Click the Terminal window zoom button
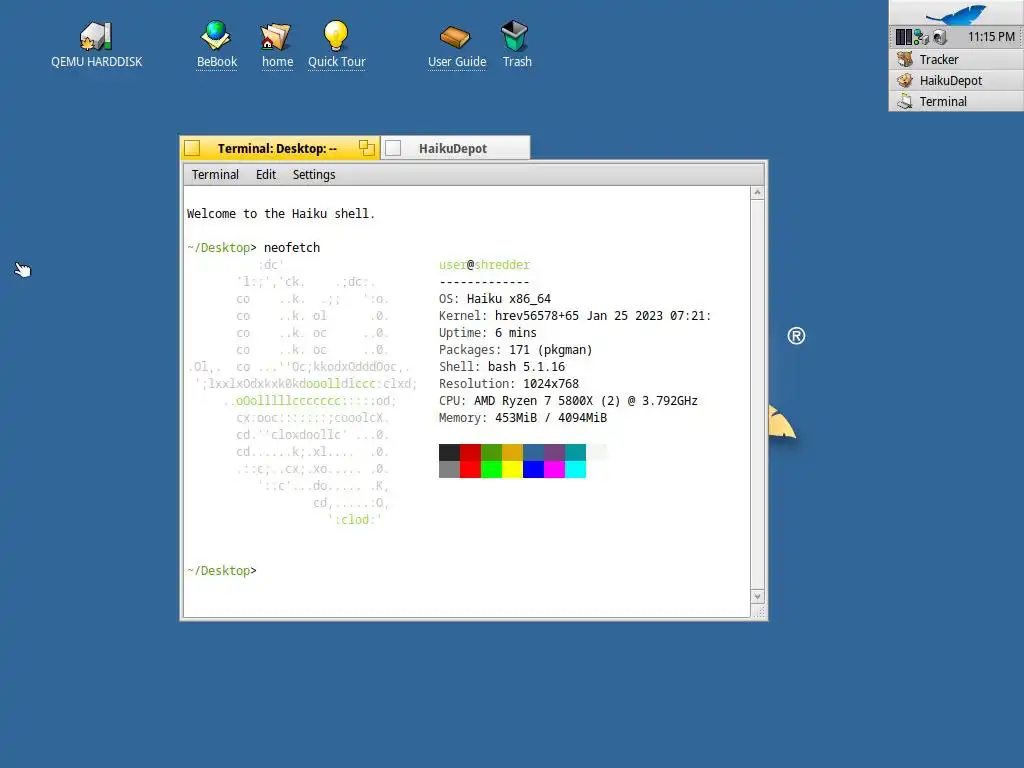The width and height of the screenshot is (1024, 768). pos(366,148)
